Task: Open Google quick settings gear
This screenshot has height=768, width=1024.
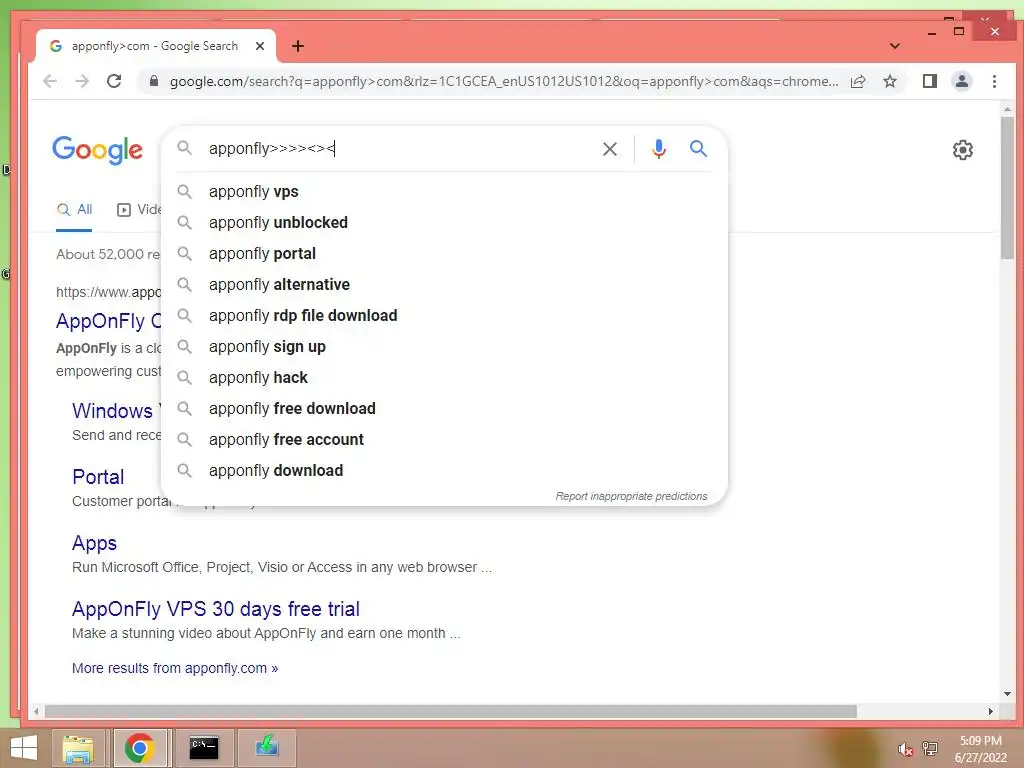Action: point(963,150)
